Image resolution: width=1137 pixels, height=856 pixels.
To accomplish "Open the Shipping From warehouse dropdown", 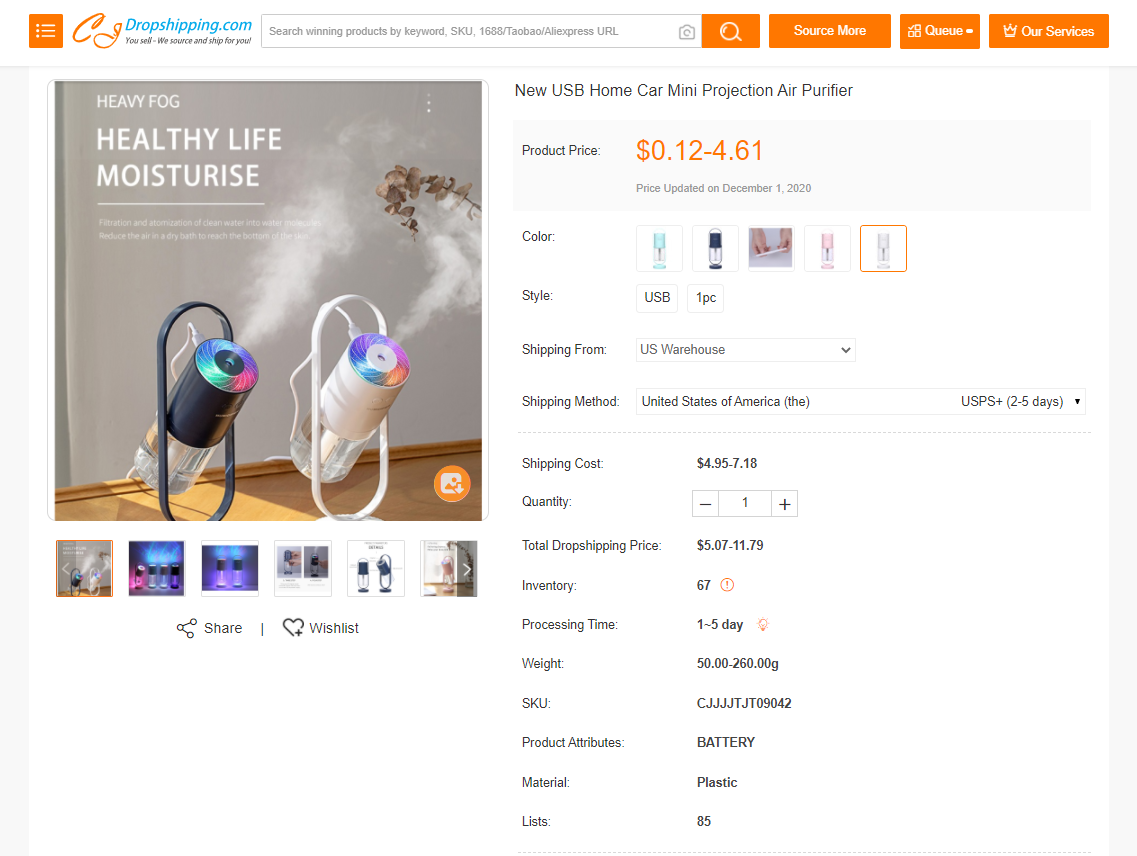I will click(x=746, y=350).
